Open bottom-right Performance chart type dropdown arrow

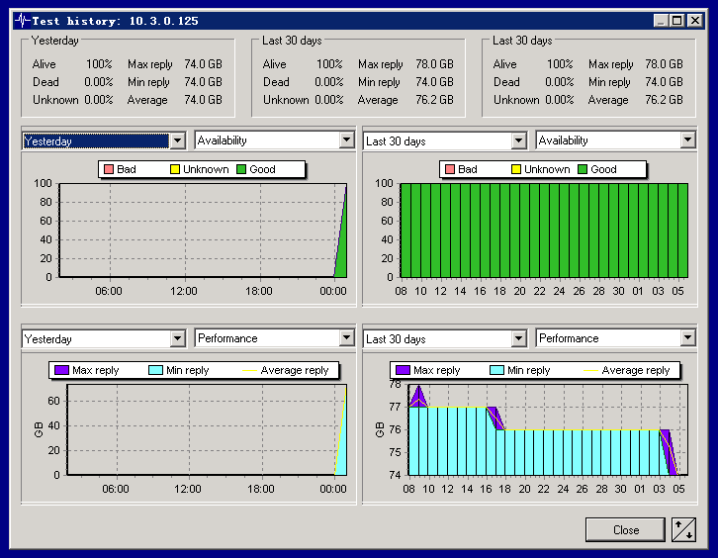point(687,338)
